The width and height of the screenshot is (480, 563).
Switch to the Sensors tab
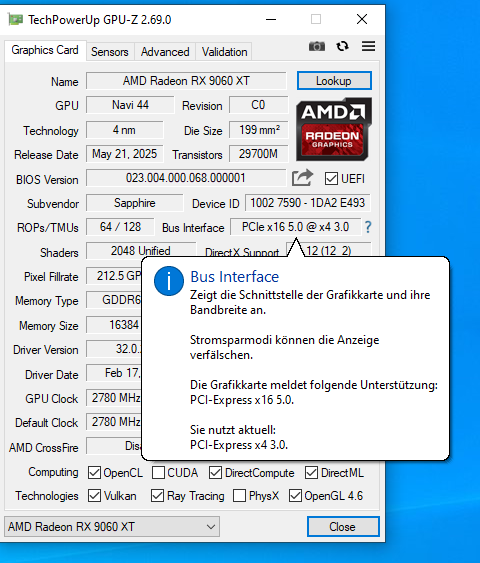tap(110, 52)
